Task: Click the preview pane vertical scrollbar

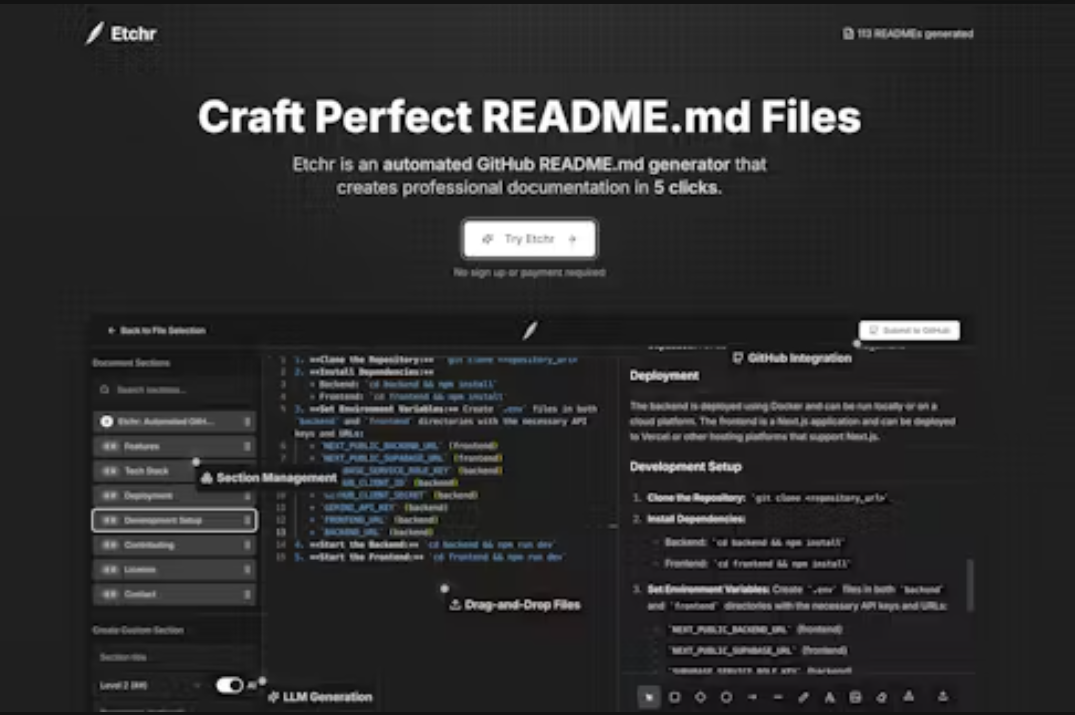Action: pos(969,585)
